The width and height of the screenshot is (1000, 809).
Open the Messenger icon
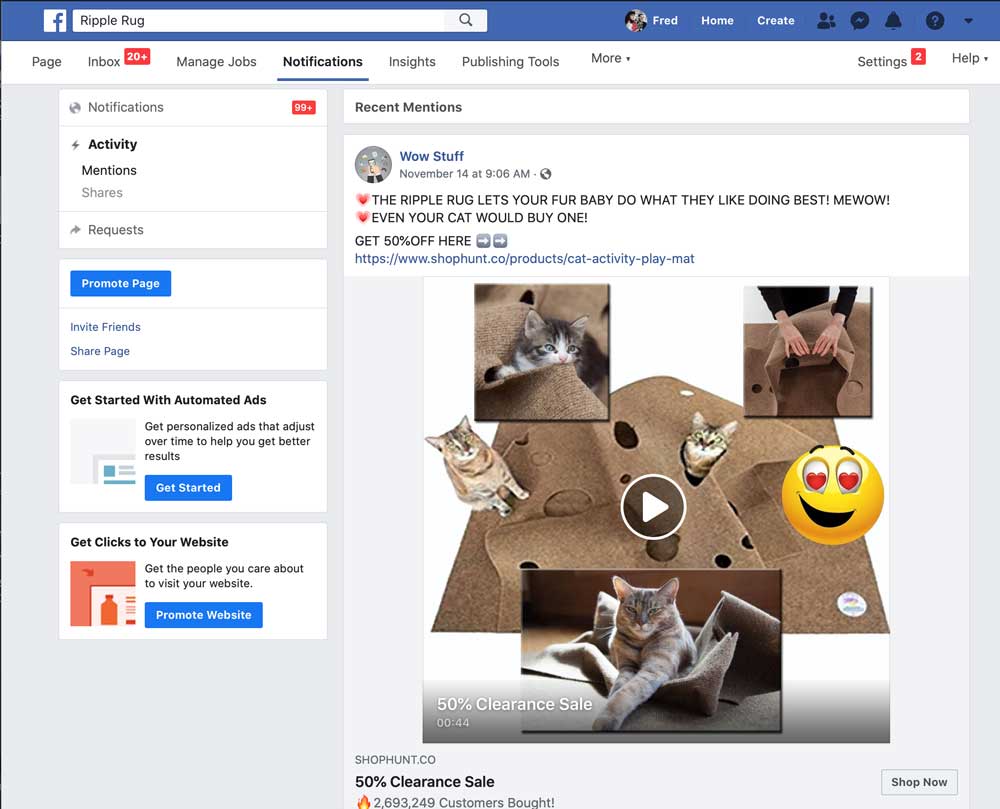860,20
